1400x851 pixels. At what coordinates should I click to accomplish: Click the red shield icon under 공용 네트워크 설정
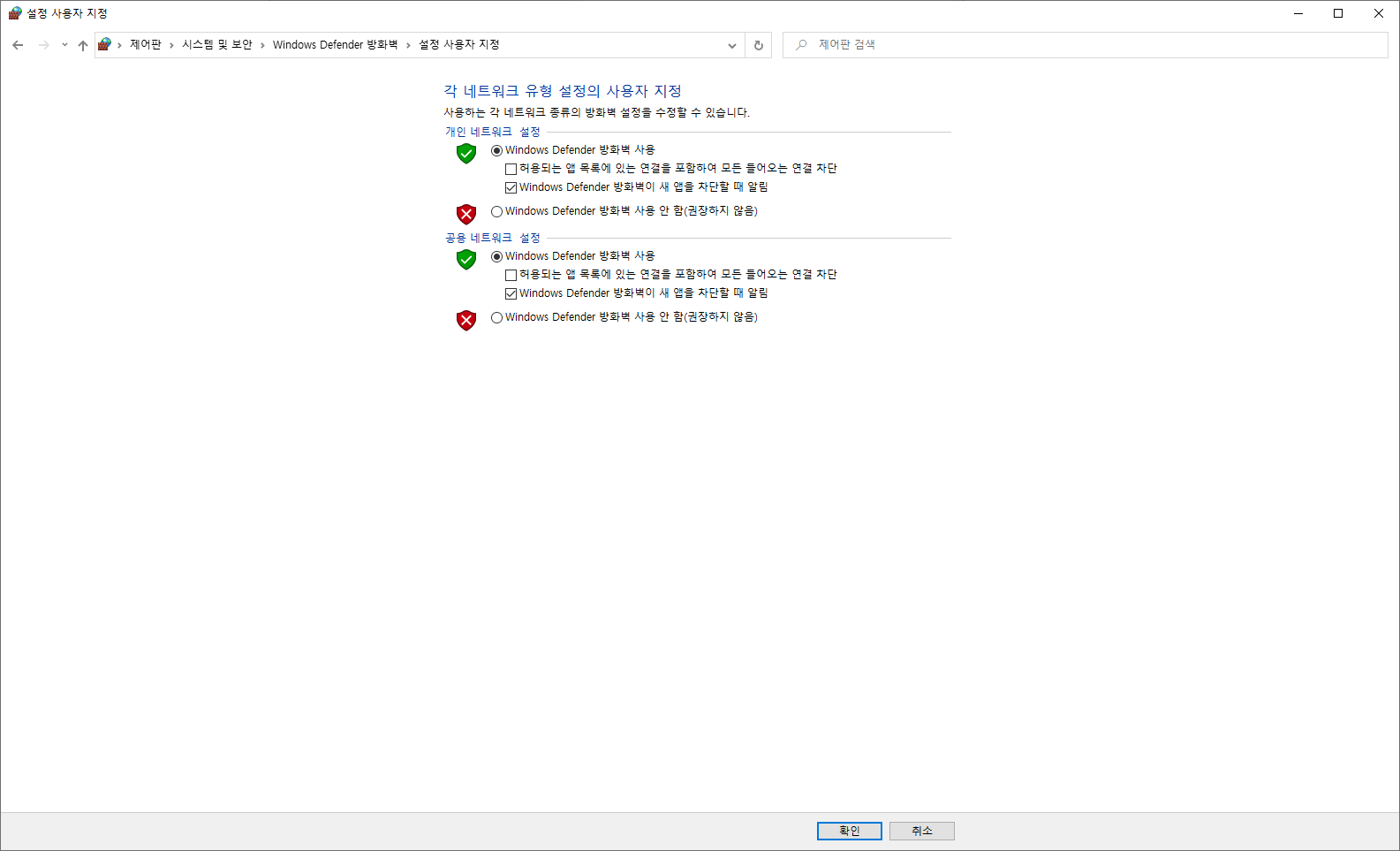coord(466,320)
